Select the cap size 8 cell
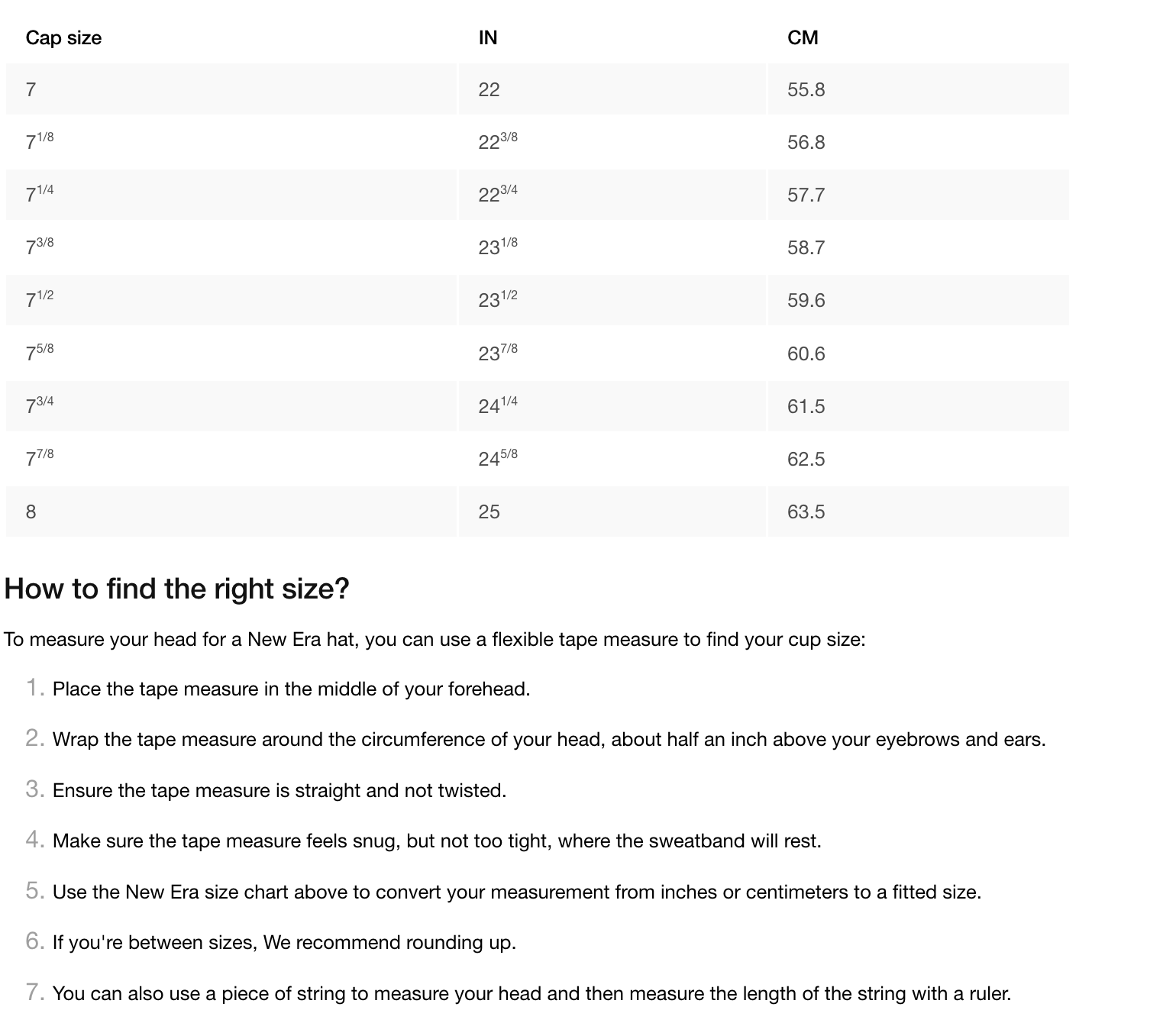 231,511
